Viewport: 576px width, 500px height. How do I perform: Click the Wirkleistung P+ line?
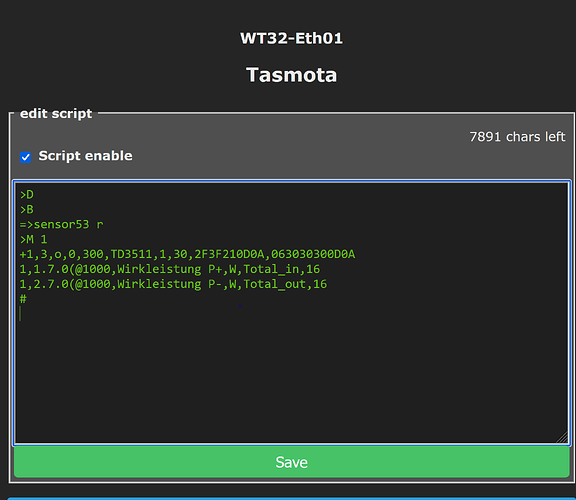(170, 269)
